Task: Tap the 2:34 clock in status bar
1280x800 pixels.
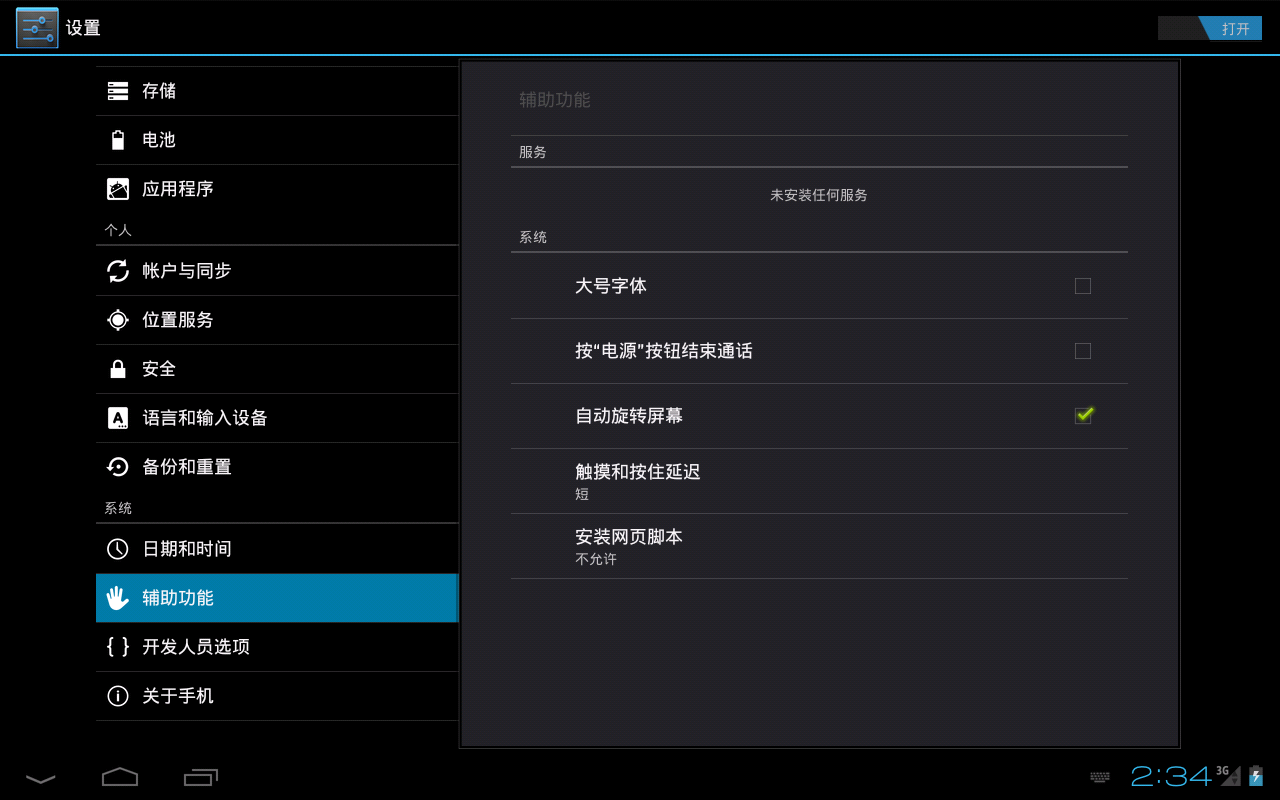Action: click(x=1171, y=776)
